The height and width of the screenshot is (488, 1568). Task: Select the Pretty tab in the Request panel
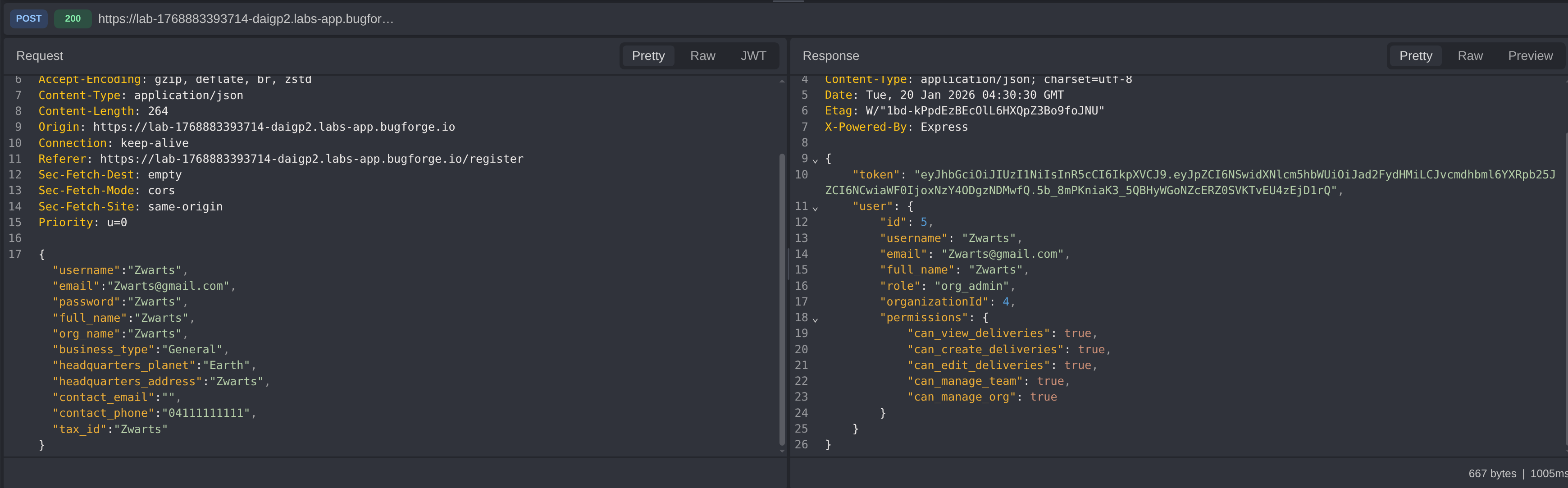647,56
